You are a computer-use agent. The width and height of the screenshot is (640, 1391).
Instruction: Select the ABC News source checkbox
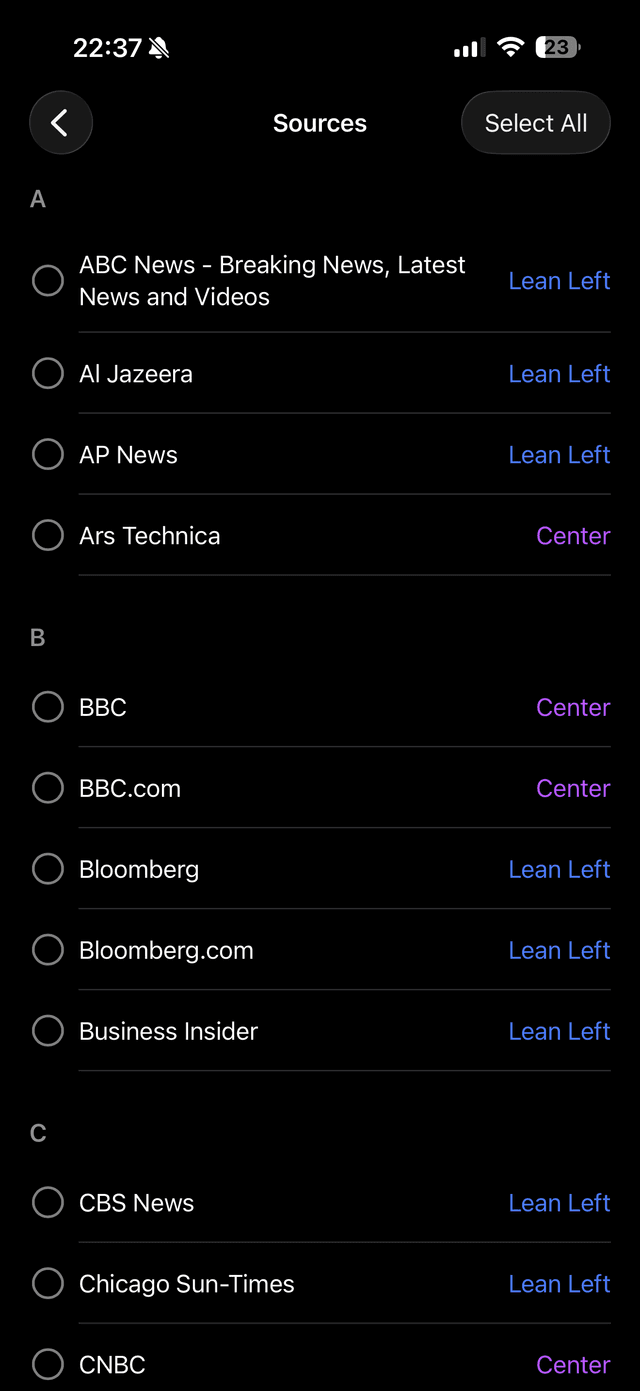pos(47,280)
